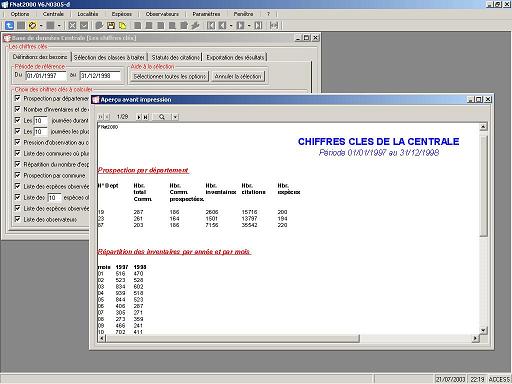The height and width of the screenshot is (384, 512).
Task: Click the first-record navigation icon in main toolbar
Action: [211, 25]
